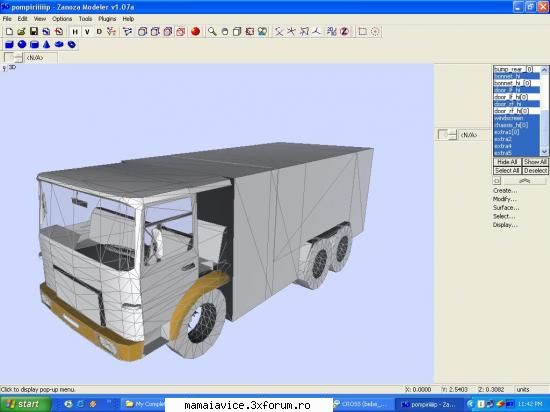Expand the Modify... command group
The image size is (550, 412).
505,199
